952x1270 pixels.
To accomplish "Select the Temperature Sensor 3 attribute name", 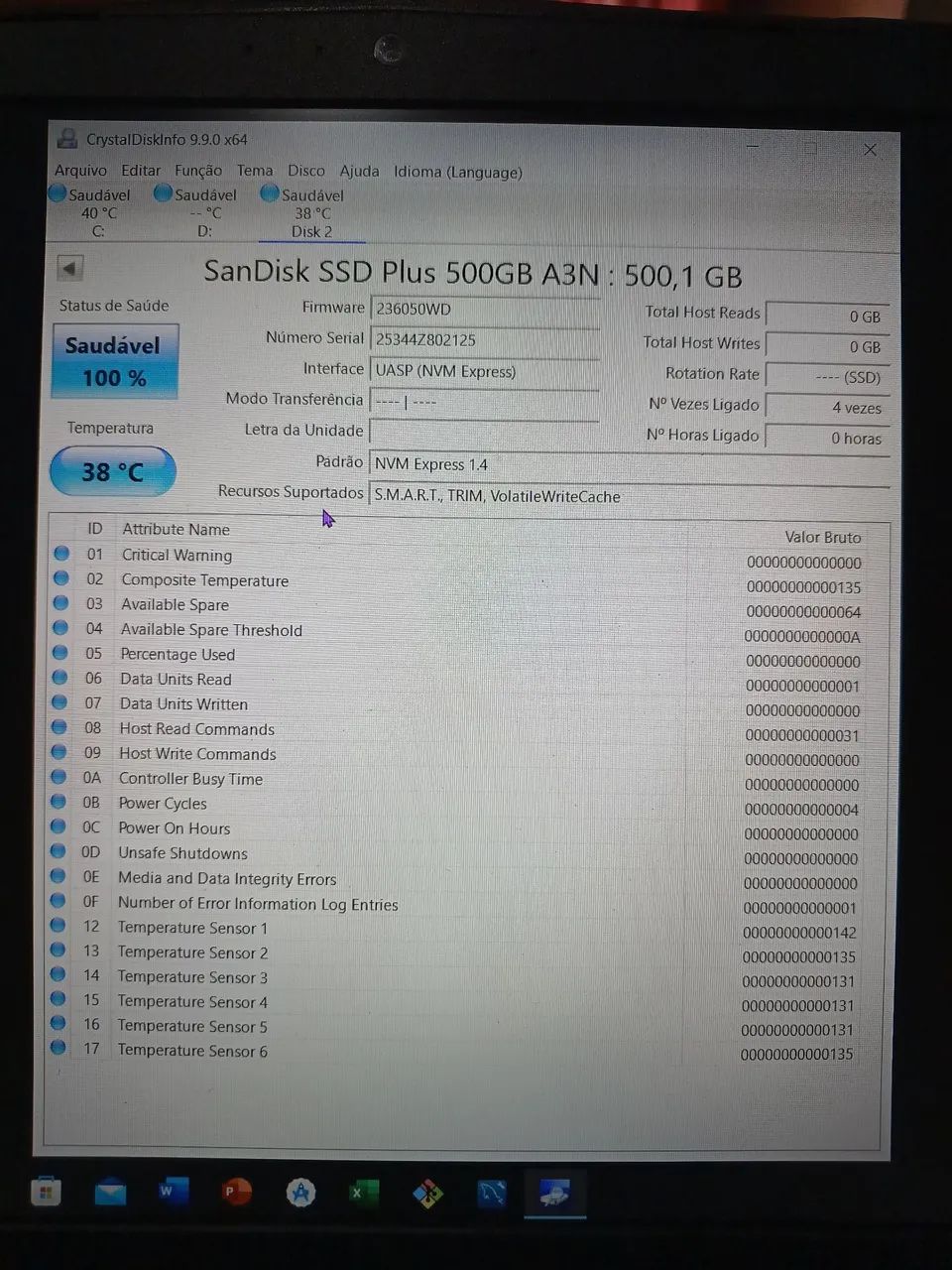I will point(192,977).
